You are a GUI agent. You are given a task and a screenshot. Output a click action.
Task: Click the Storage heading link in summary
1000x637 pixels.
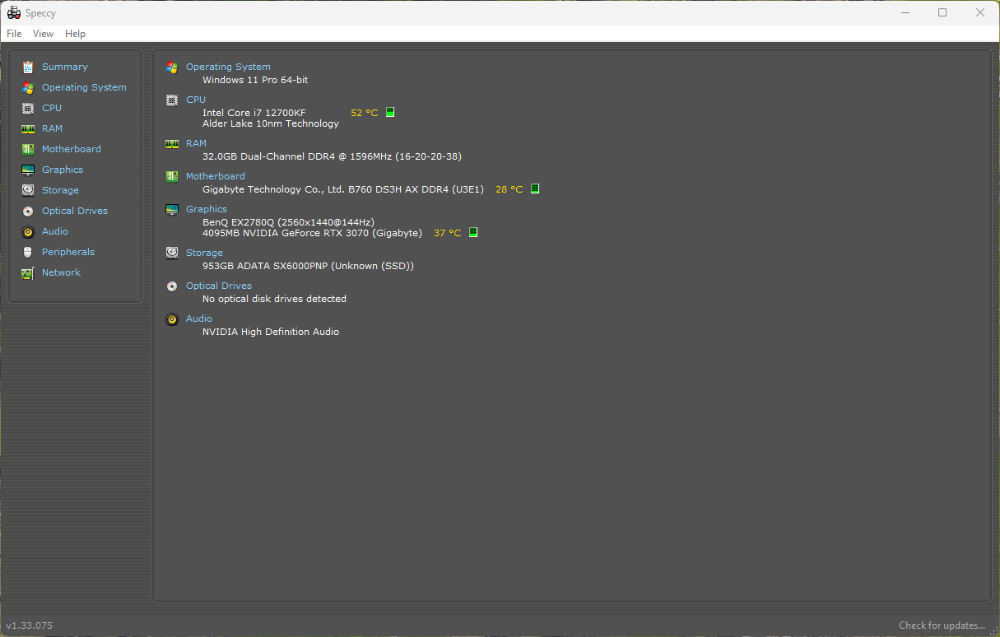click(x=204, y=253)
